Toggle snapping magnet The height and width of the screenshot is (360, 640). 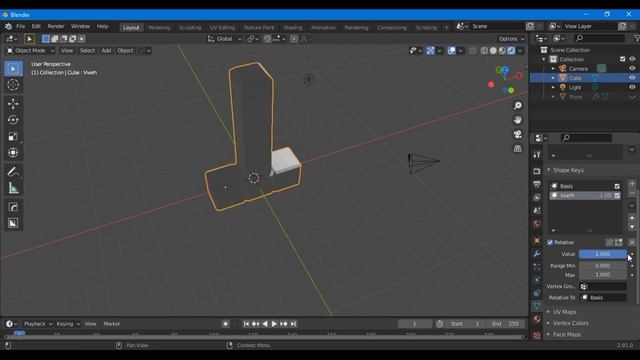[x=267, y=39]
